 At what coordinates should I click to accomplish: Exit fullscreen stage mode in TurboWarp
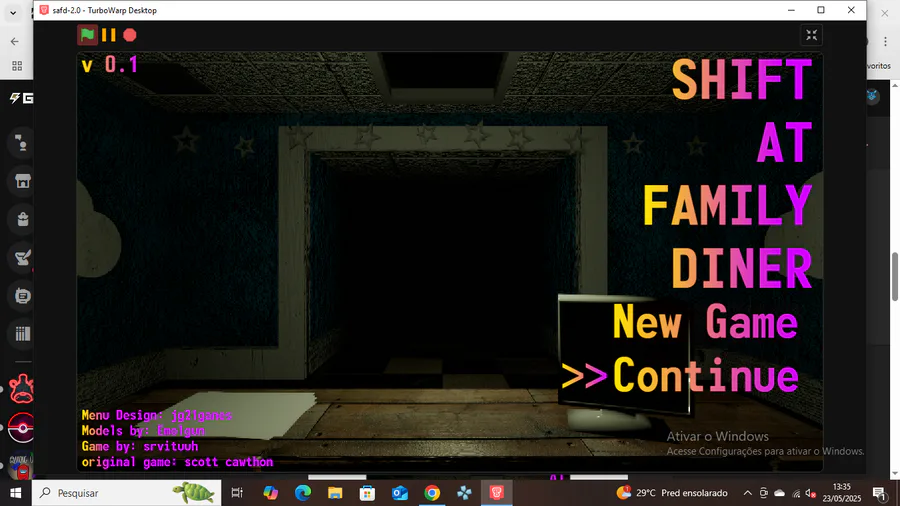pos(811,35)
